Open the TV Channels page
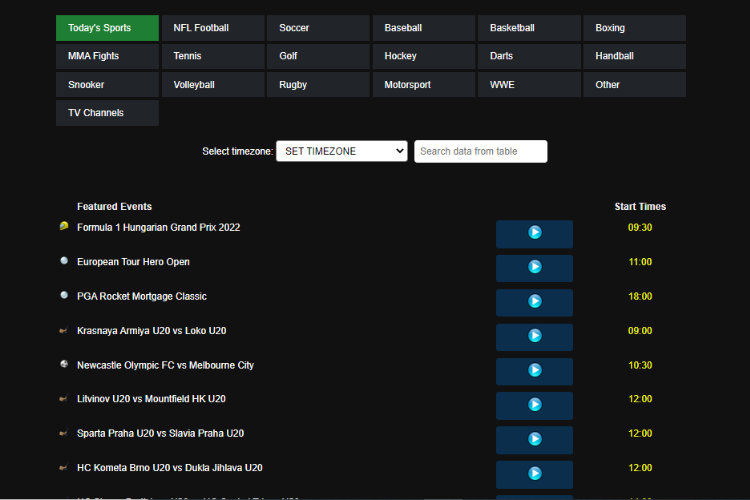 coord(107,113)
